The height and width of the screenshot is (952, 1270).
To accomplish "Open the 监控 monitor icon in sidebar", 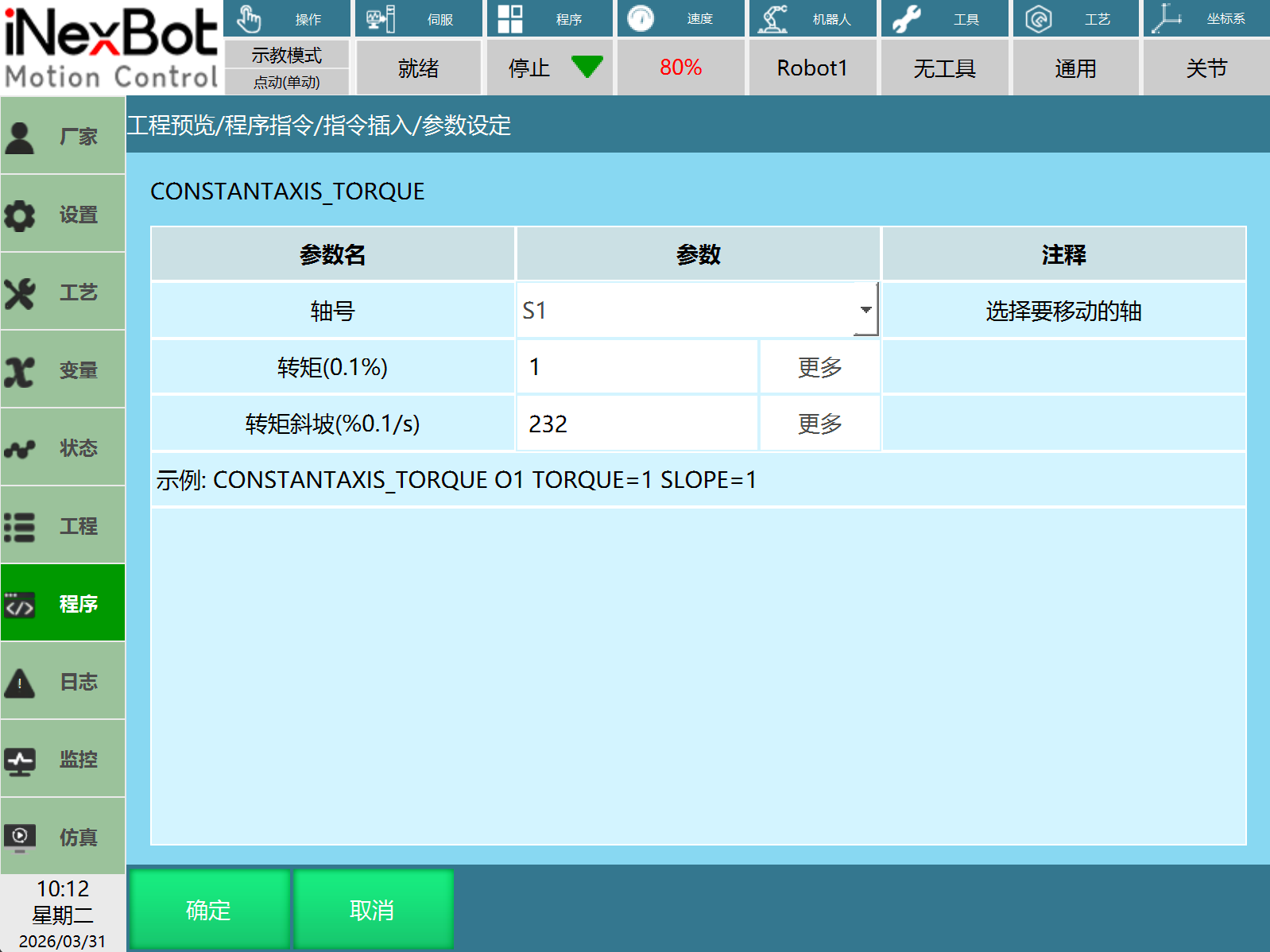I will tap(21, 760).
